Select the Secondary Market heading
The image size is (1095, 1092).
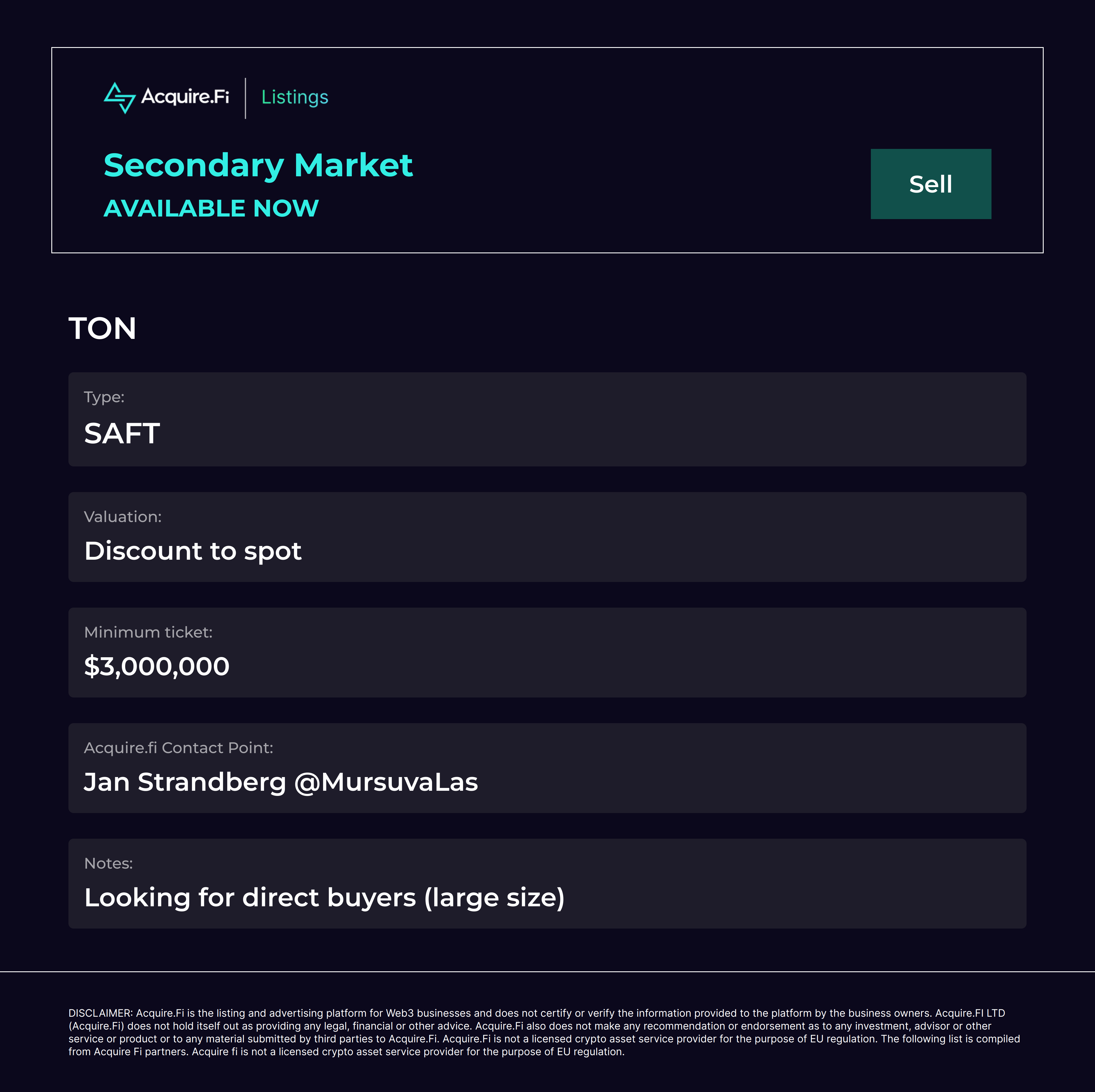click(258, 165)
